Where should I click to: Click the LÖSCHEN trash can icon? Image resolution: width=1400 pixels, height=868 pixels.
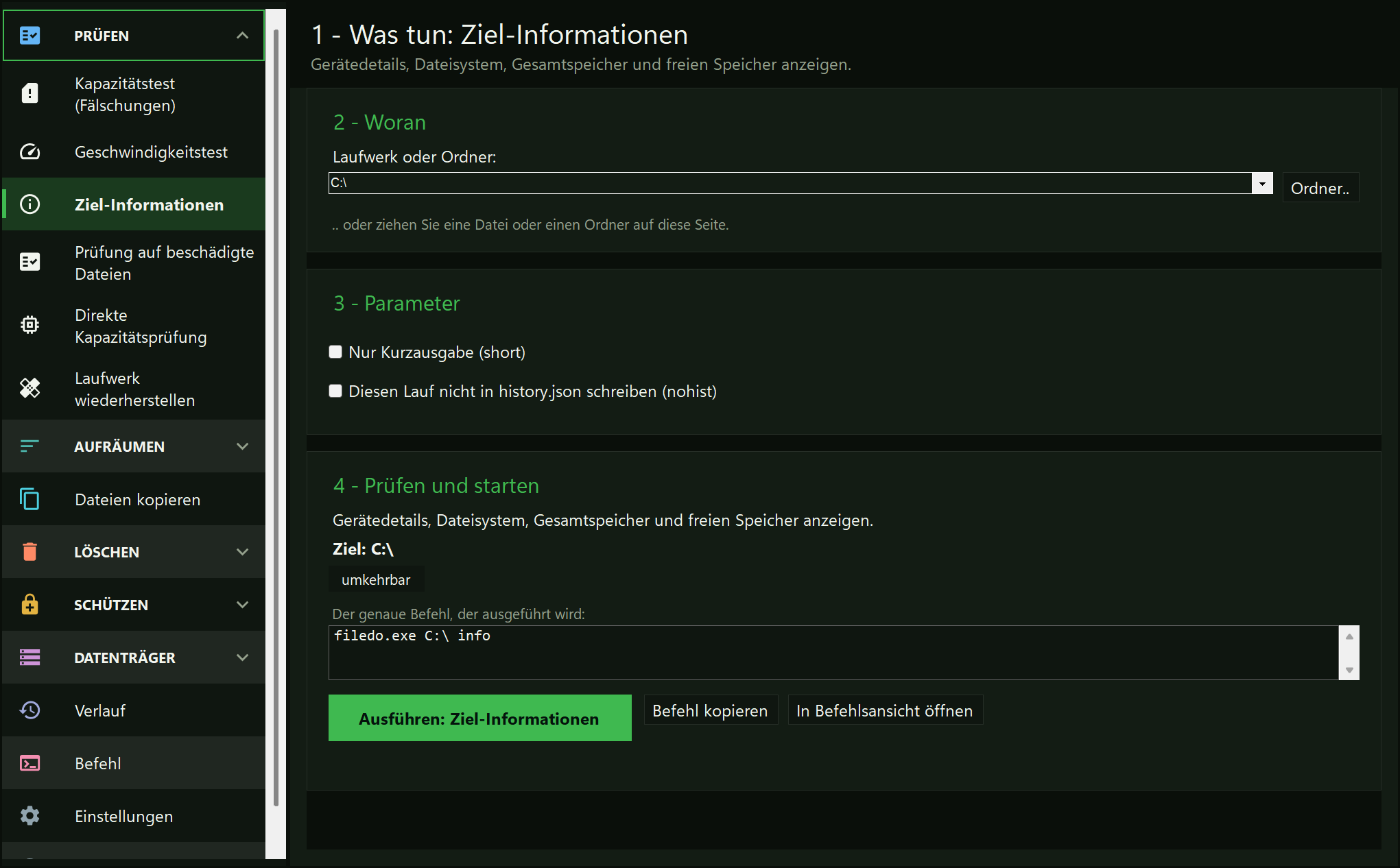point(29,552)
